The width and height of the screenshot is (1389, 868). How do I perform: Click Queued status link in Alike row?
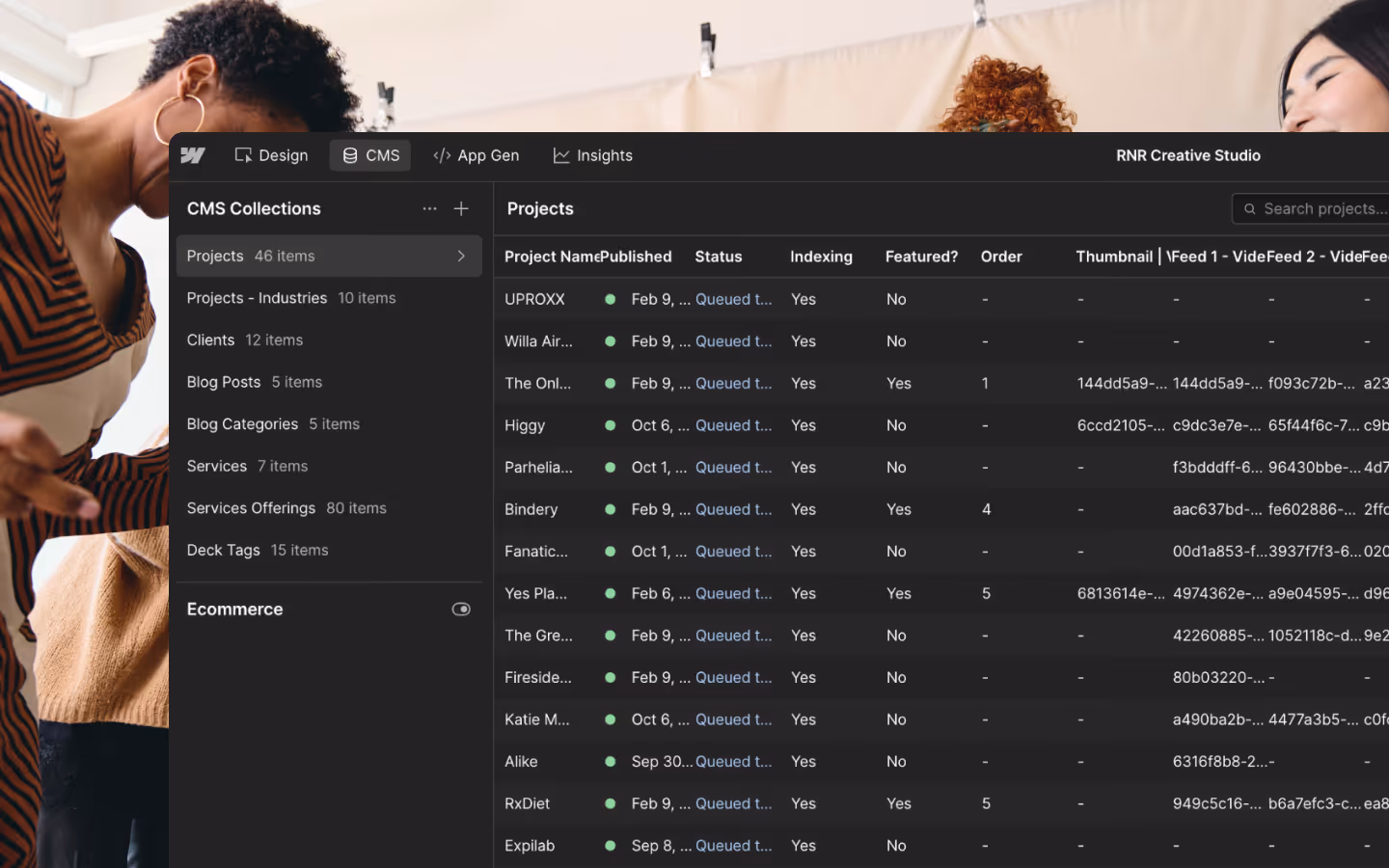point(733,762)
